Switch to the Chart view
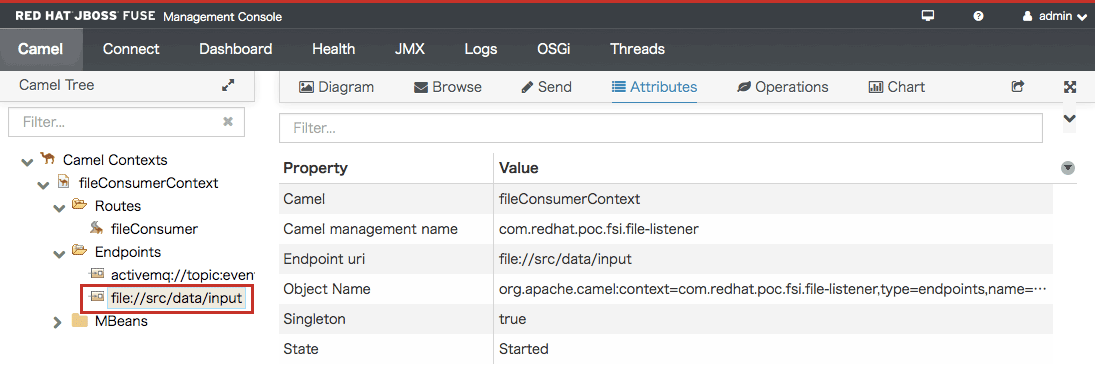 [x=897, y=87]
